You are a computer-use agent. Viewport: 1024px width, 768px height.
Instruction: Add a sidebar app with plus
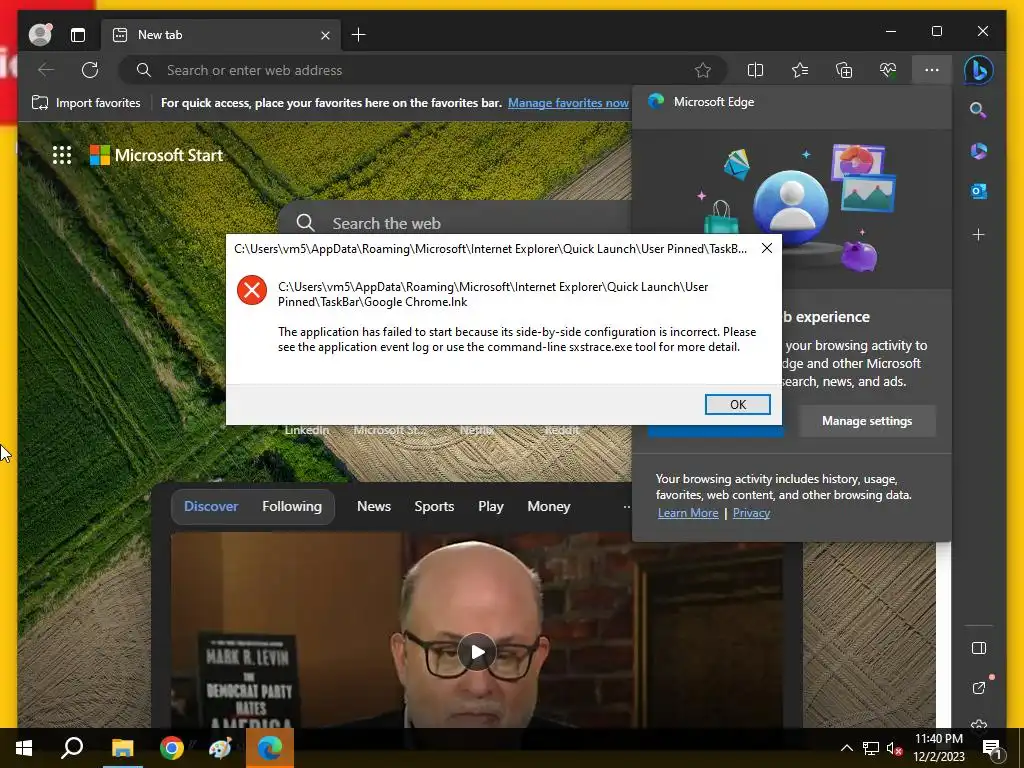point(978,234)
